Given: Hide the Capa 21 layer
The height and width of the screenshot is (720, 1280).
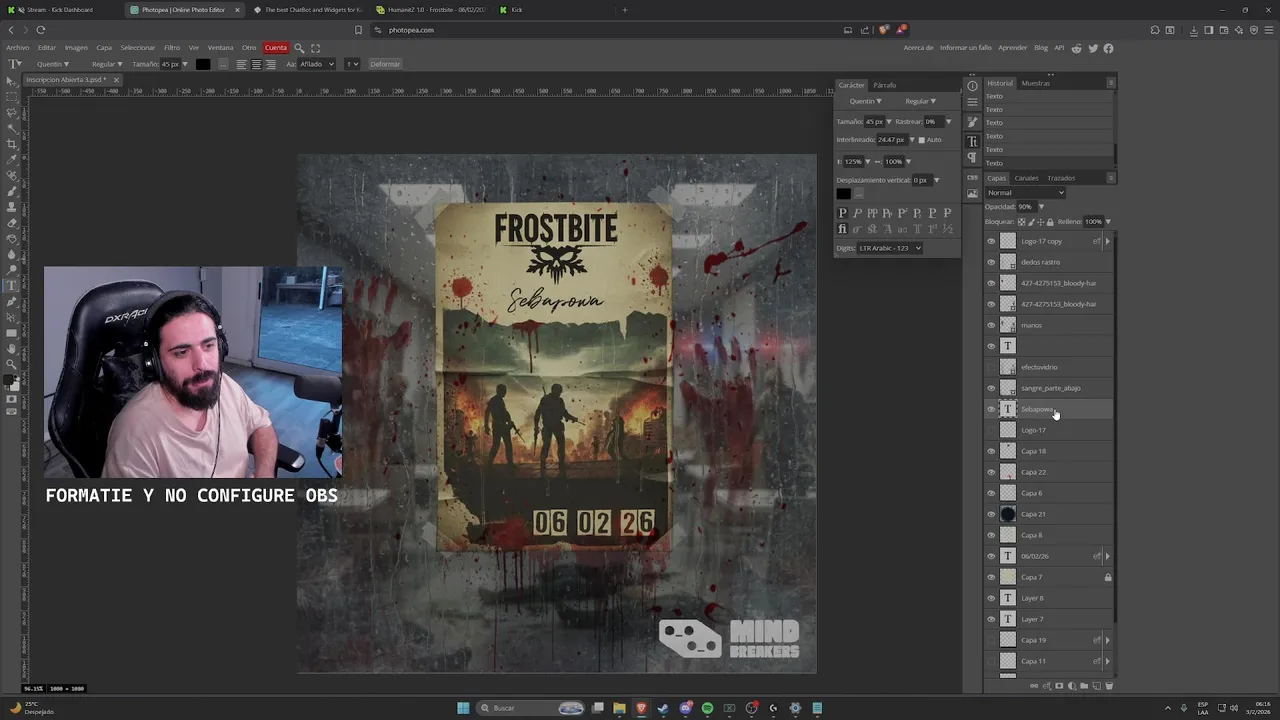Looking at the screenshot, I should (x=991, y=514).
